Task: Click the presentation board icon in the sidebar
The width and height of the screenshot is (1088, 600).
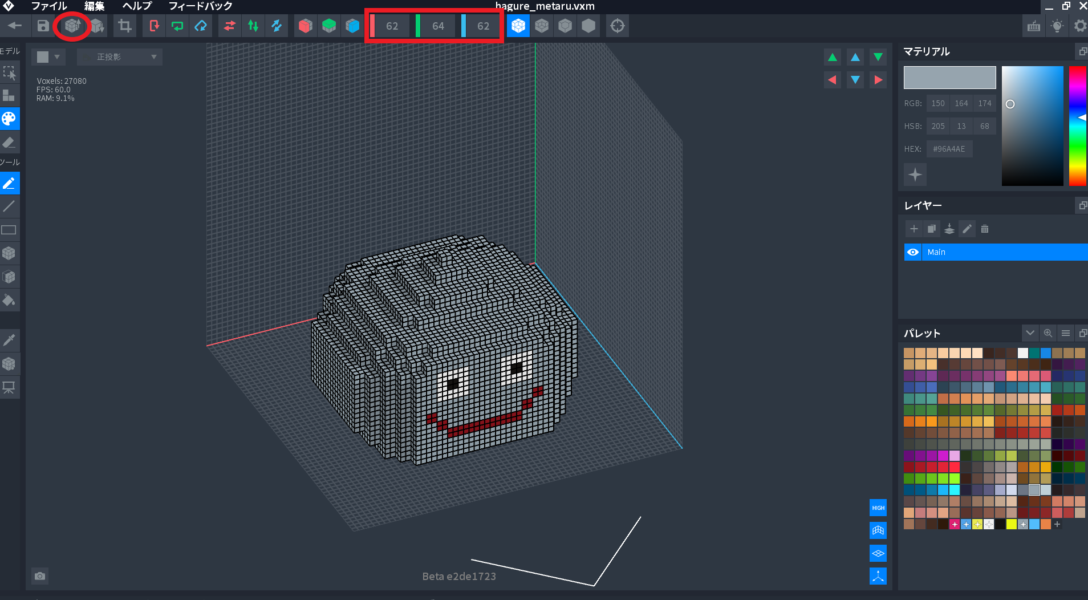Action: pyautogui.click(x=9, y=387)
